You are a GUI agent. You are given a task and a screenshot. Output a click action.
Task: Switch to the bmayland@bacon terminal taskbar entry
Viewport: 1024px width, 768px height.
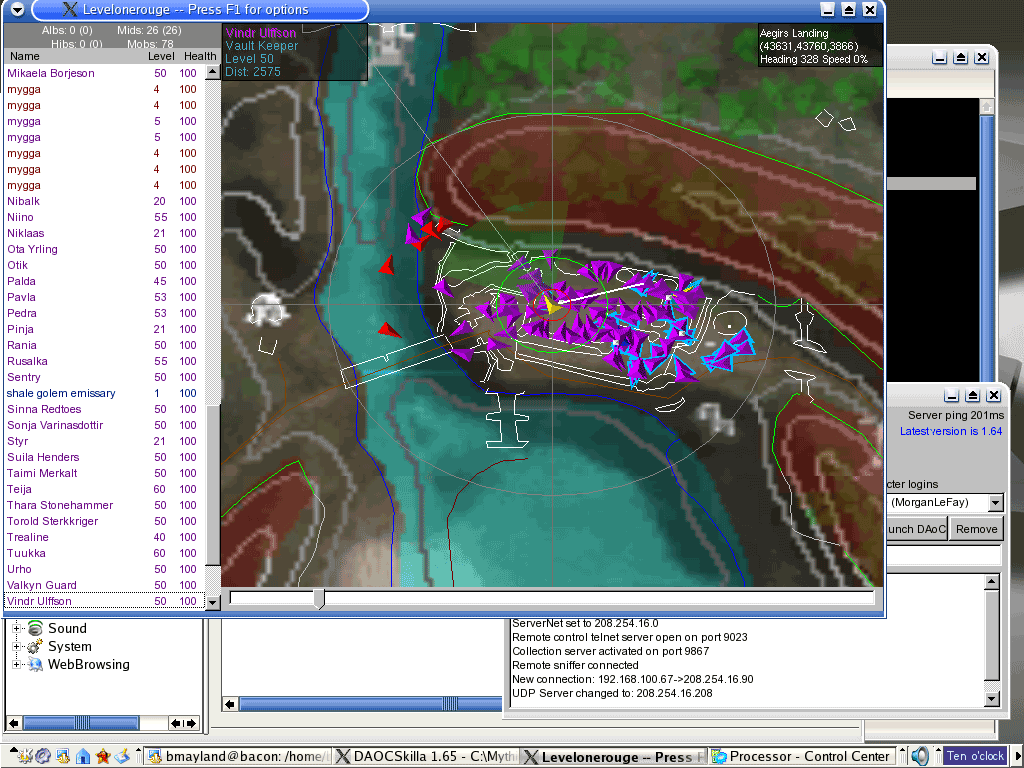(238, 756)
